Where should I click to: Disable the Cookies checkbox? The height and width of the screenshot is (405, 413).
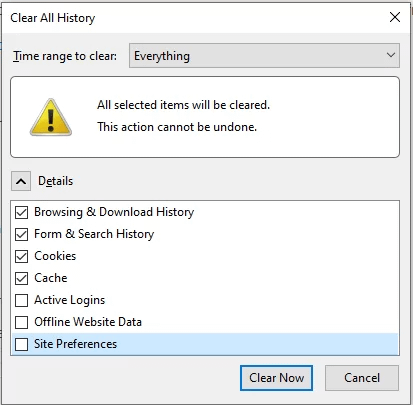(x=22, y=256)
